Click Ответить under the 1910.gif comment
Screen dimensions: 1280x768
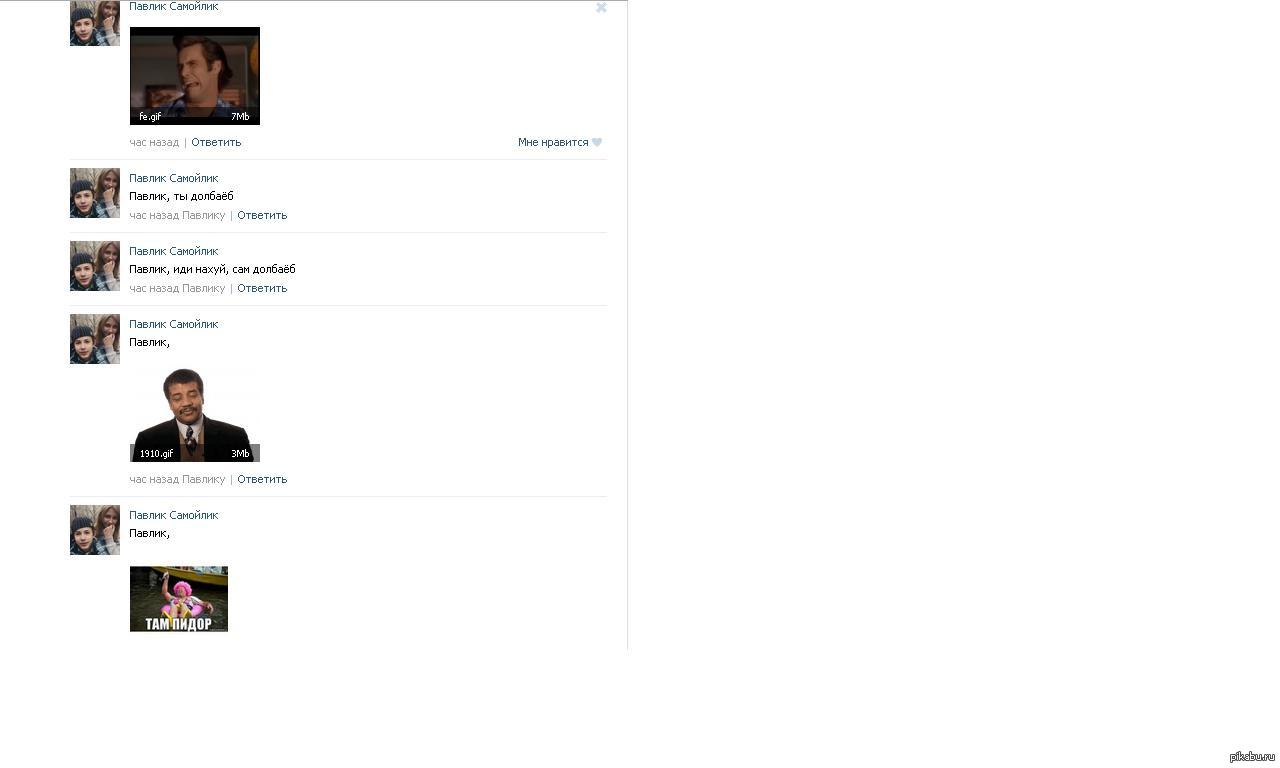coord(262,479)
